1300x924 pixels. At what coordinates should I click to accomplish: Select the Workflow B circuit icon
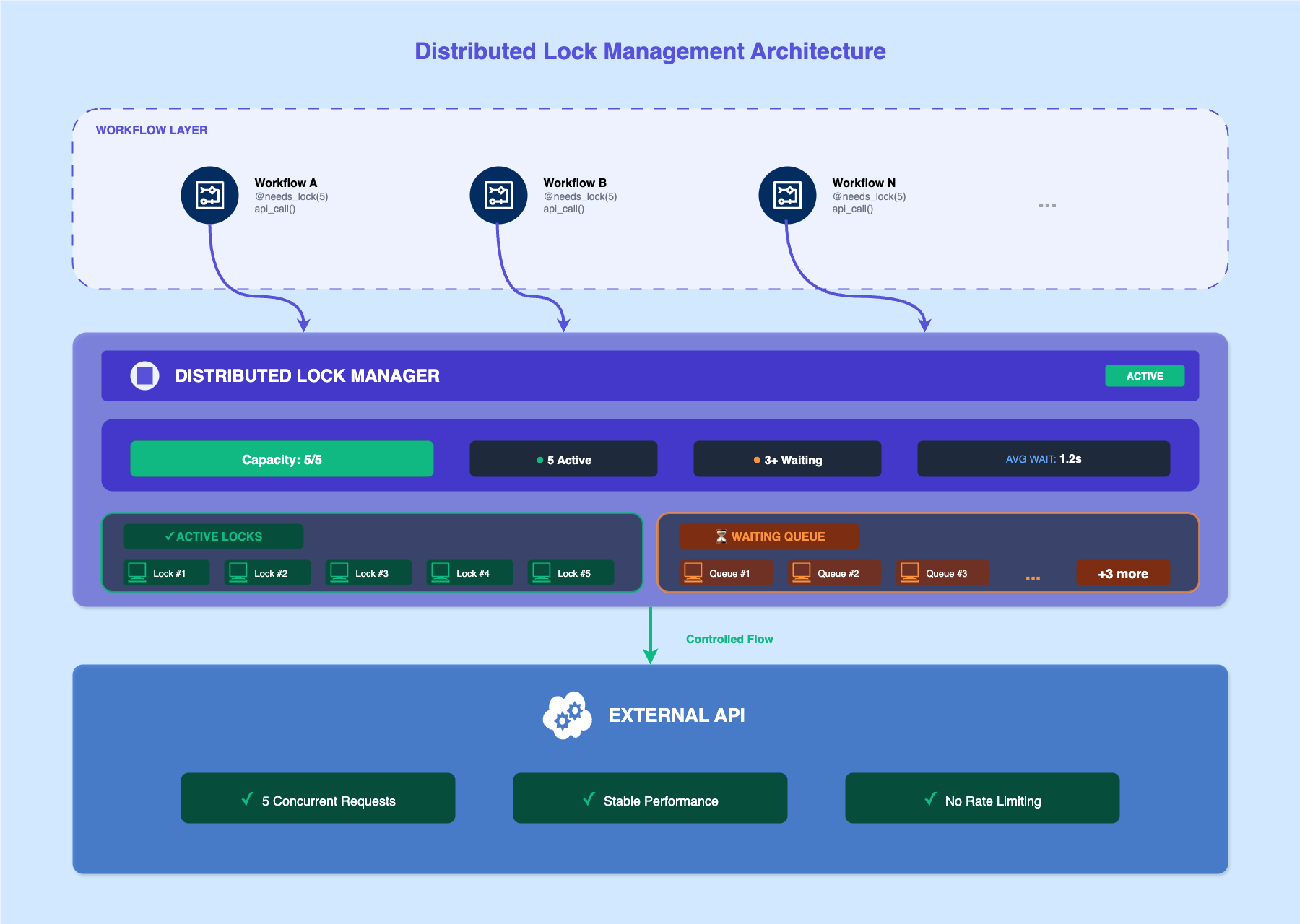498,196
